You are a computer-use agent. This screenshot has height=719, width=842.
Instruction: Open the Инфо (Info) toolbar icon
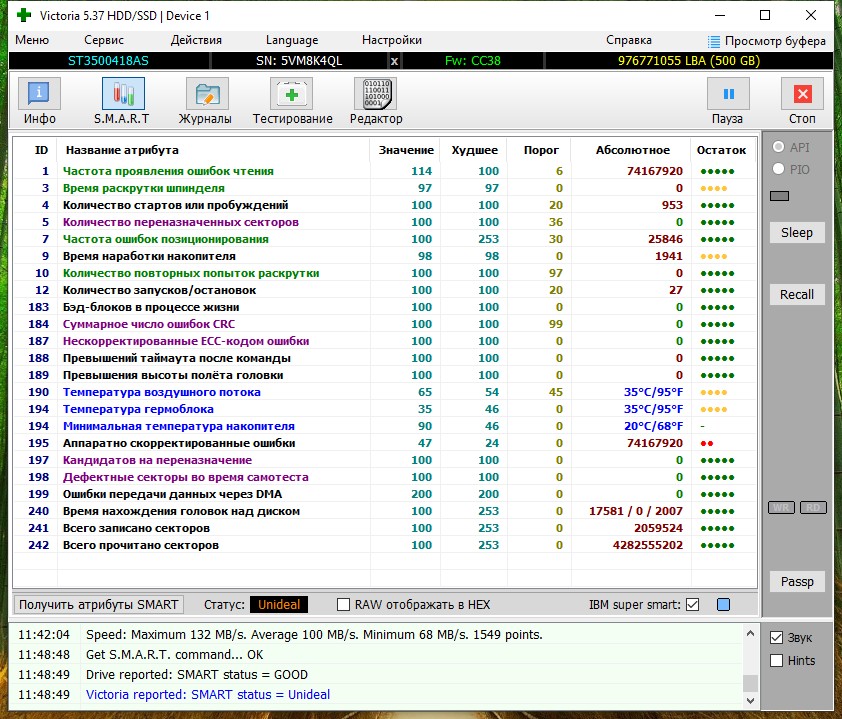(39, 94)
